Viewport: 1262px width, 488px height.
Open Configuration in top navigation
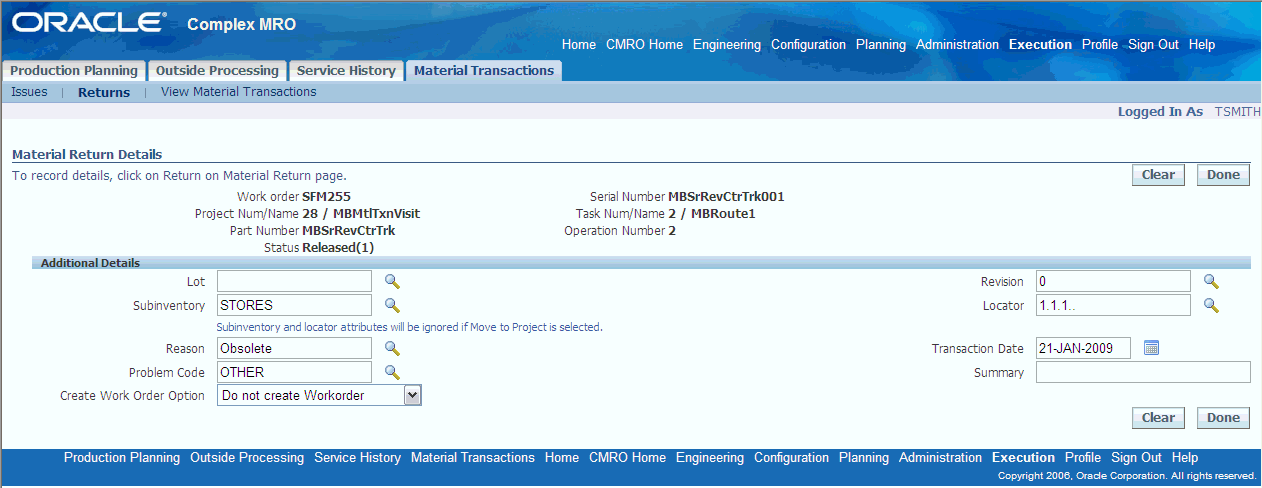coord(808,45)
